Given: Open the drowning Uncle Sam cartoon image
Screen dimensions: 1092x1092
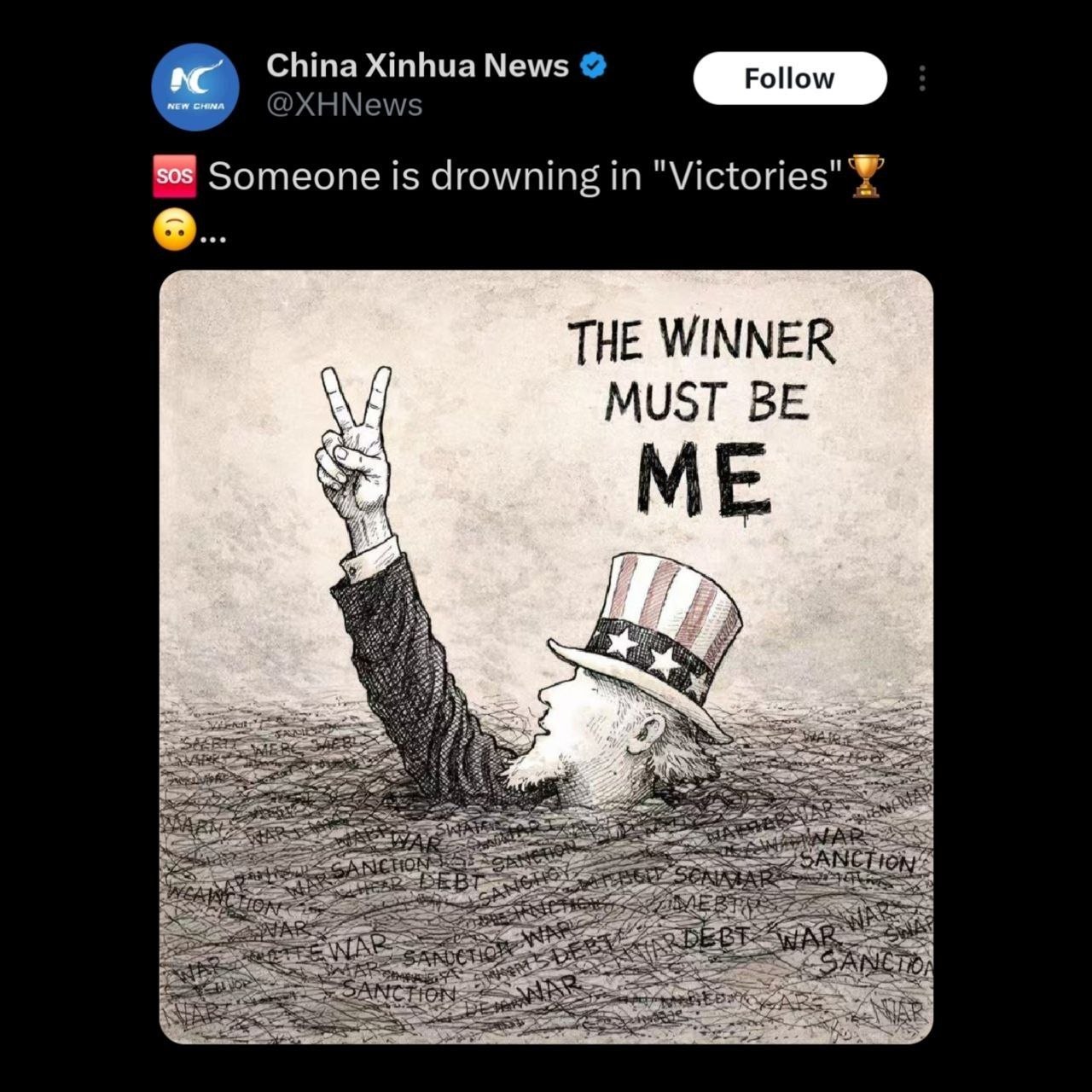Looking at the screenshot, I should coord(546,657).
